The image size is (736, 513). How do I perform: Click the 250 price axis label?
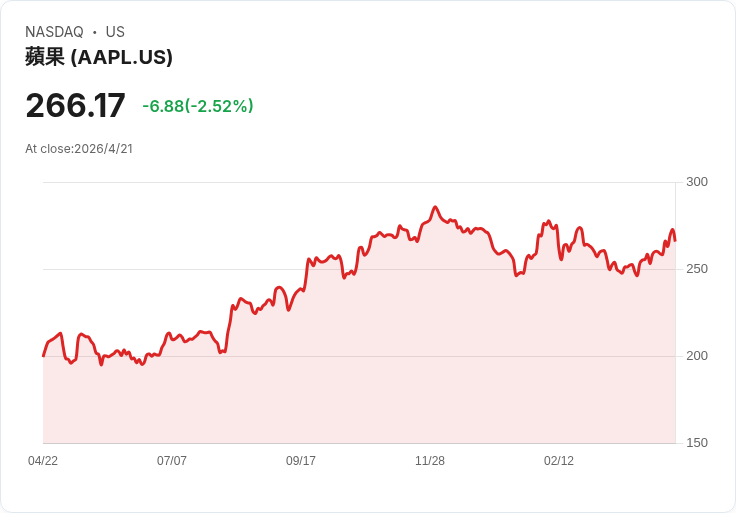click(697, 269)
